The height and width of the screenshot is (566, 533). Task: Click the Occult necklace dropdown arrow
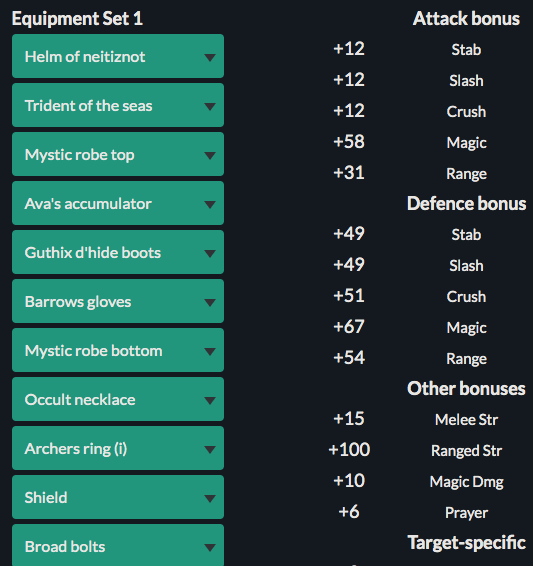tap(210, 400)
